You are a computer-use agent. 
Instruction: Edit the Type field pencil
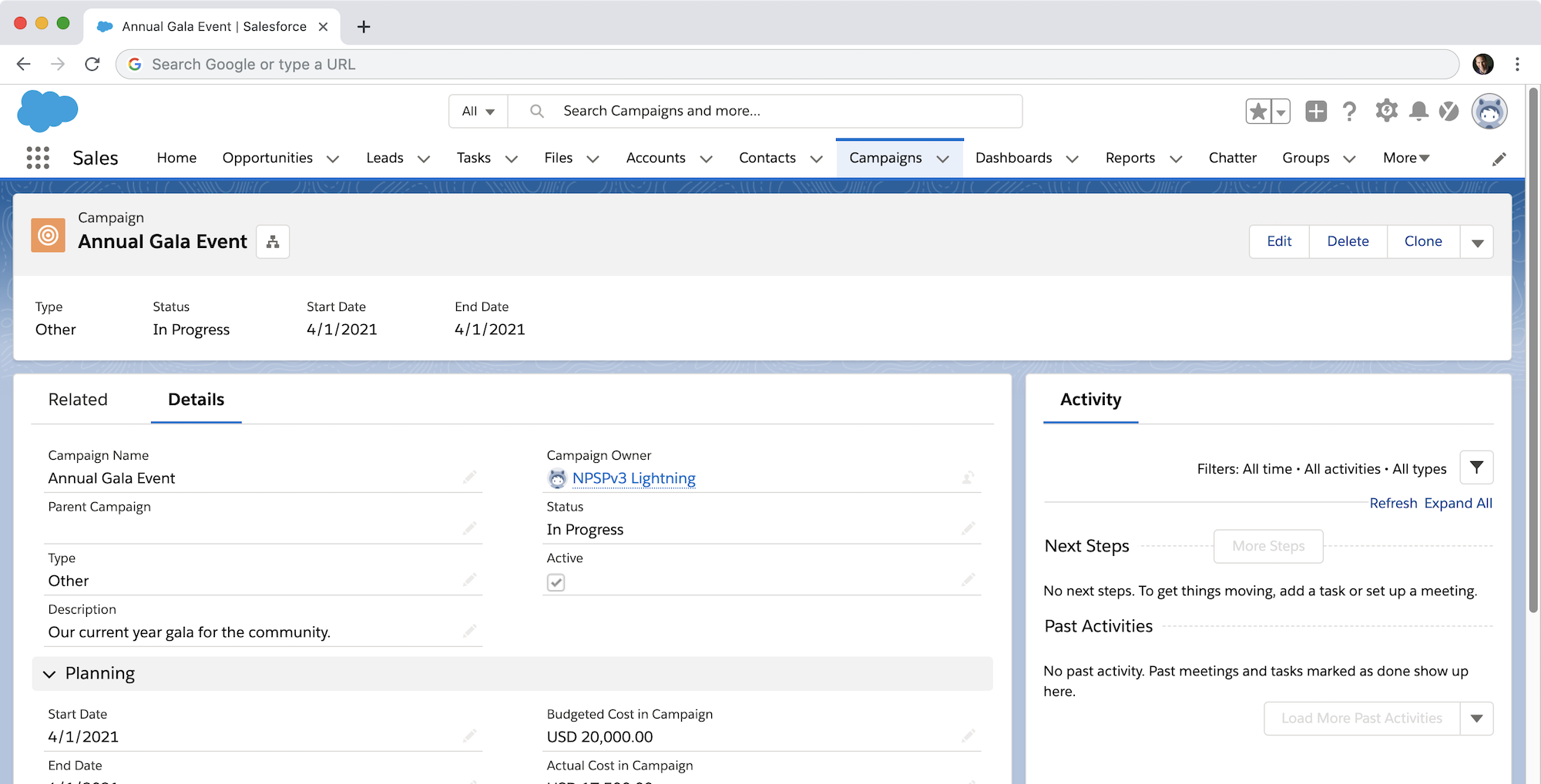(x=469, y=580)
